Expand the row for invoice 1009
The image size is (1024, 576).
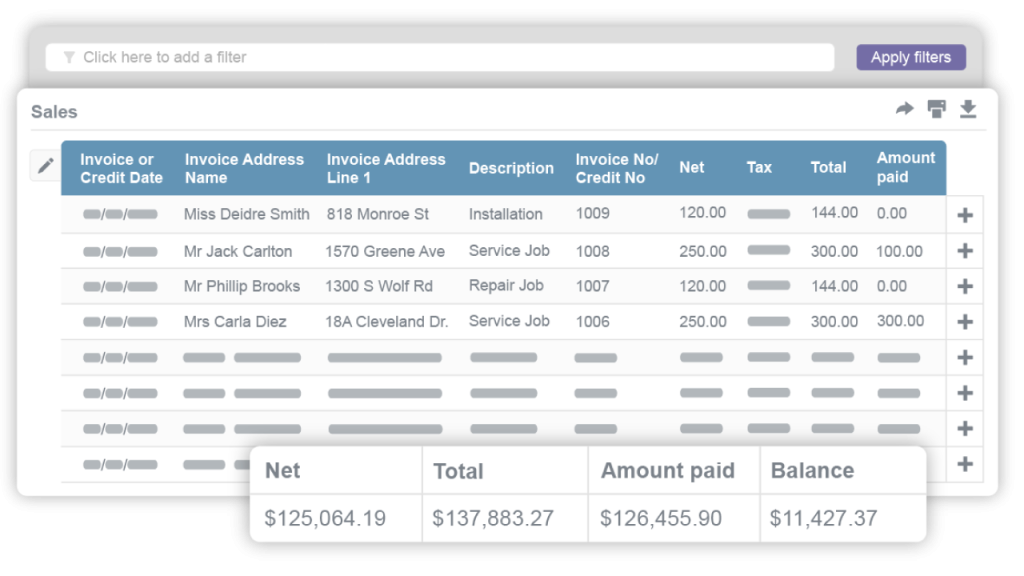[x=963, y=213]
